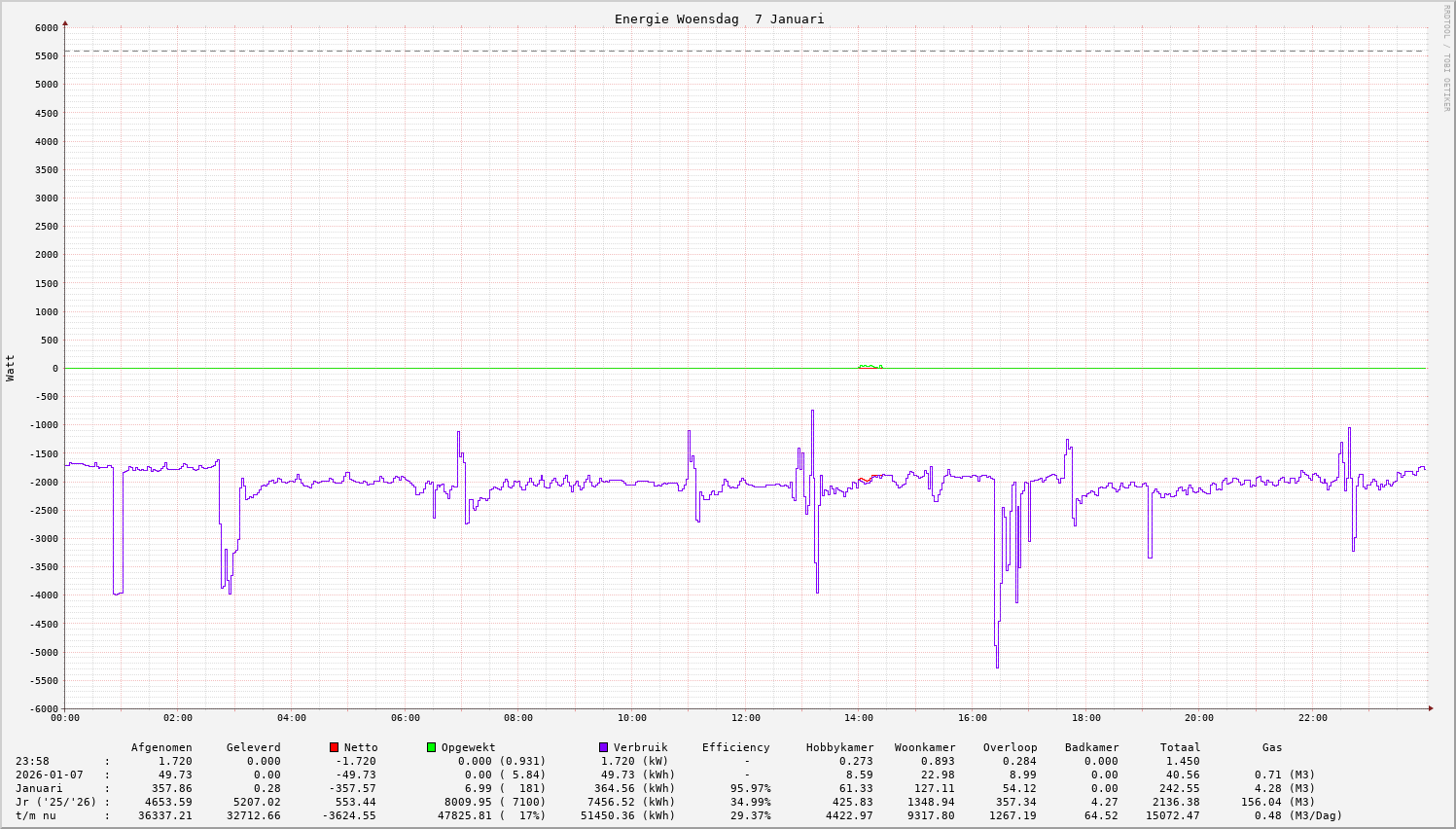Click the Januari row label in the table
Viewport: 1456px width, 829px height.
(39, 789)
